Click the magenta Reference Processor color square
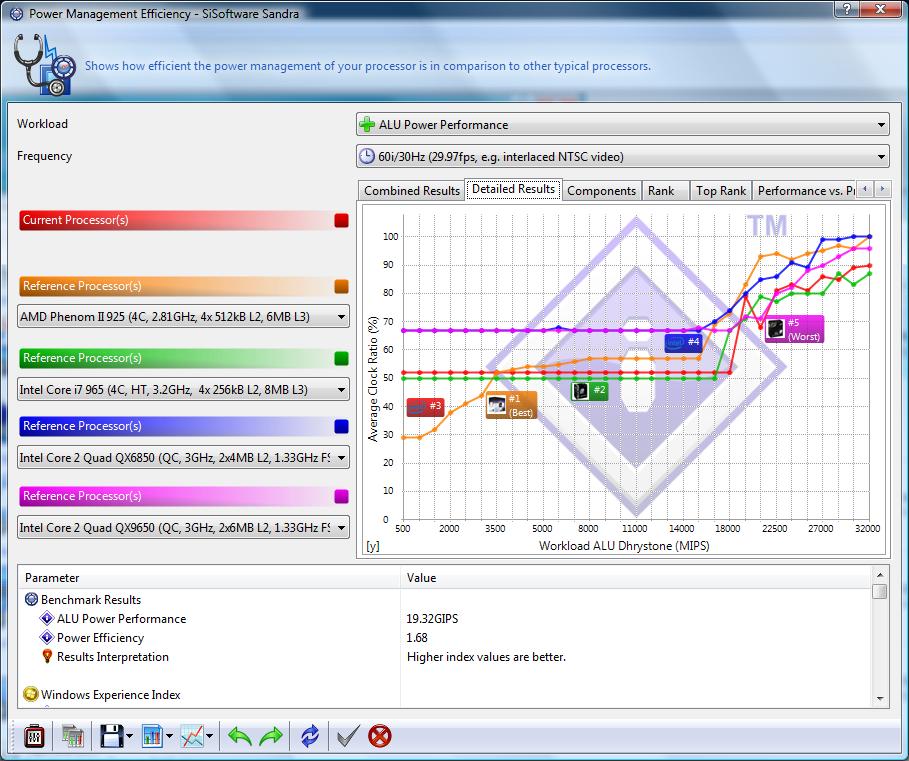The width and height of the screenshot is (909, 761). (342, 496)
